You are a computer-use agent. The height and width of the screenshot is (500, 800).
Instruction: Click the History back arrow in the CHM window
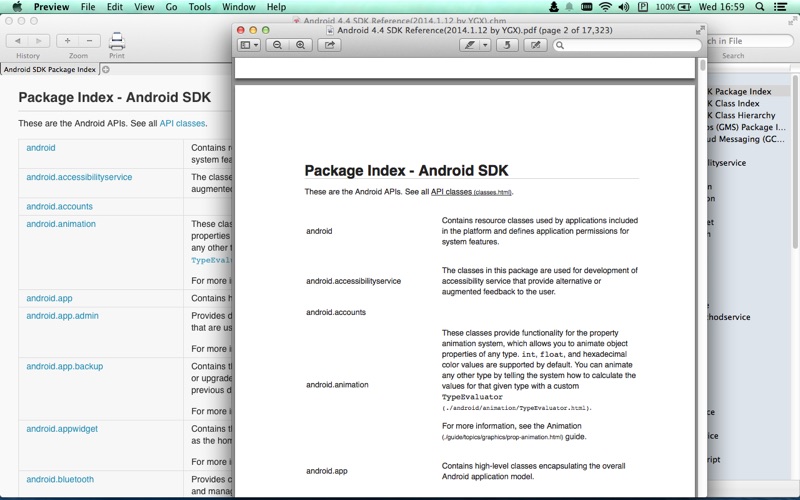click(18, 41)
